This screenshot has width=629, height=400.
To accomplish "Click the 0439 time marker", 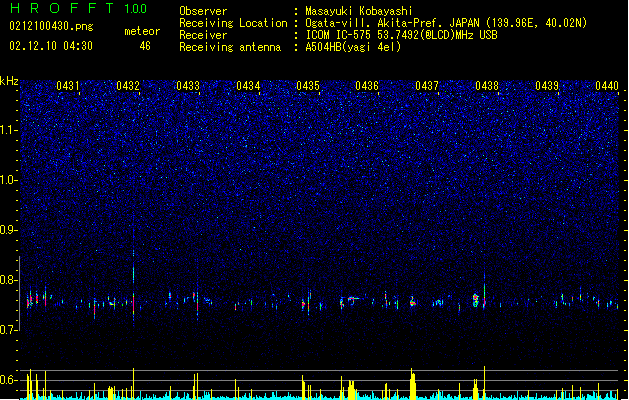I will (x=547, y=86).
